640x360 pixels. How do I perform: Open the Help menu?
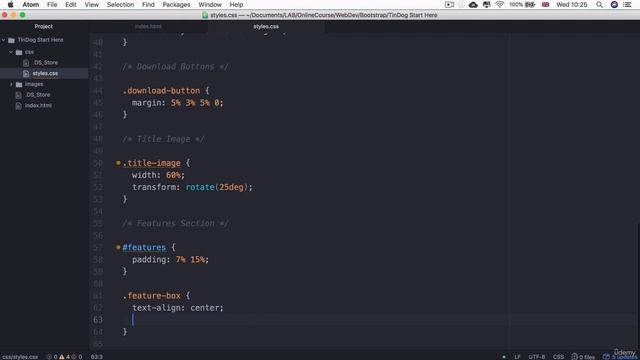[x=236, y=4]
